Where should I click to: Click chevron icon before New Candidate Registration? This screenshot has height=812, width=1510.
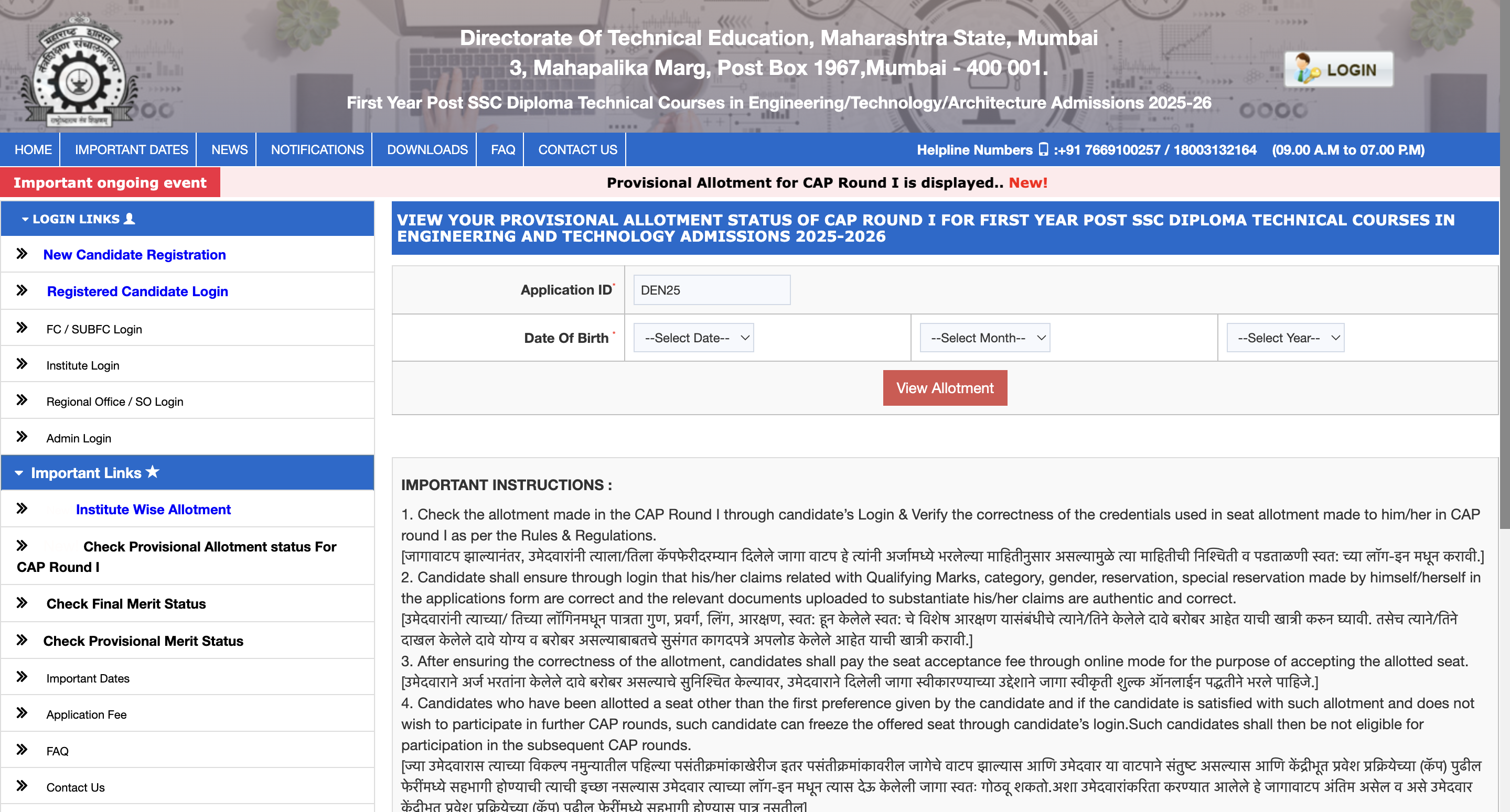click(22, 254)
